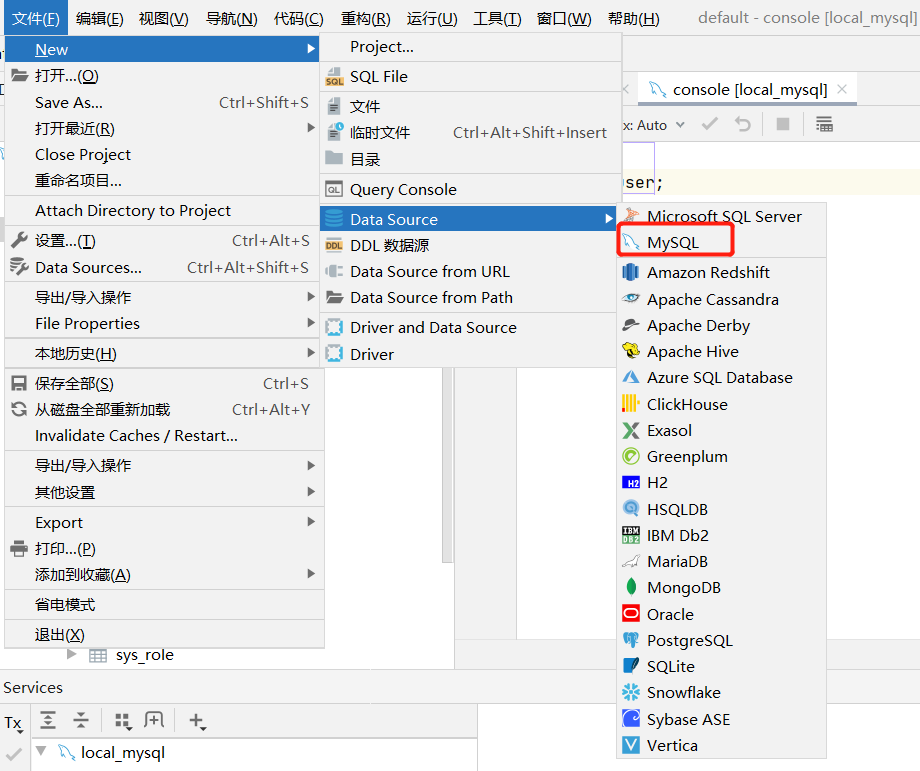The height and width of the screenshot is (771, 920).
Task: Pick Amazon Redshift from data sources
Action: point(722,272)
